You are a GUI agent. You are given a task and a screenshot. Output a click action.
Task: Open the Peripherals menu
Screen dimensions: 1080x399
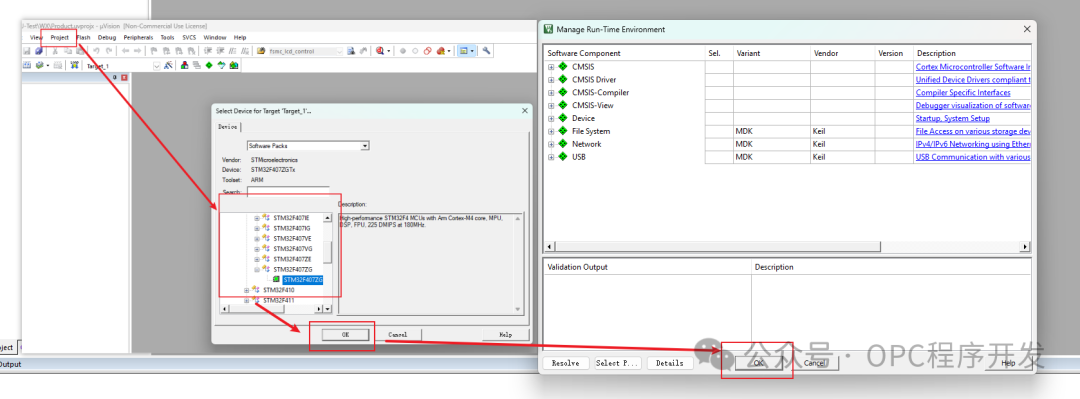coord(138,37)
